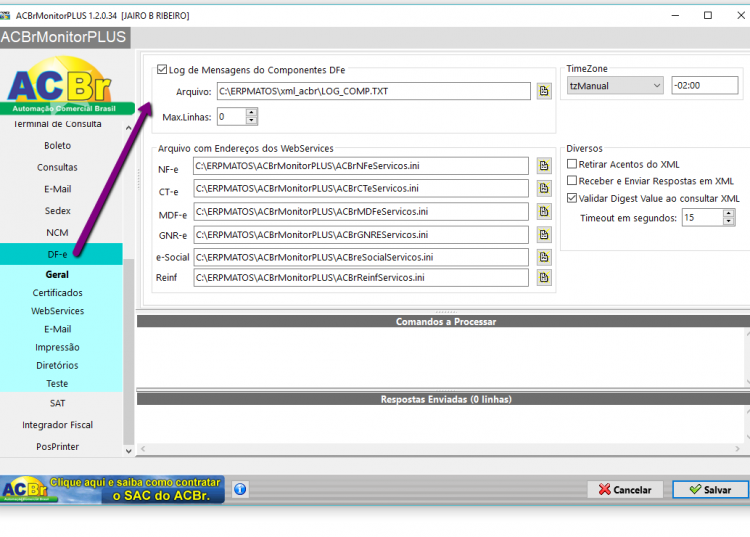Edit the log Arquivo path field

(374, 91)
